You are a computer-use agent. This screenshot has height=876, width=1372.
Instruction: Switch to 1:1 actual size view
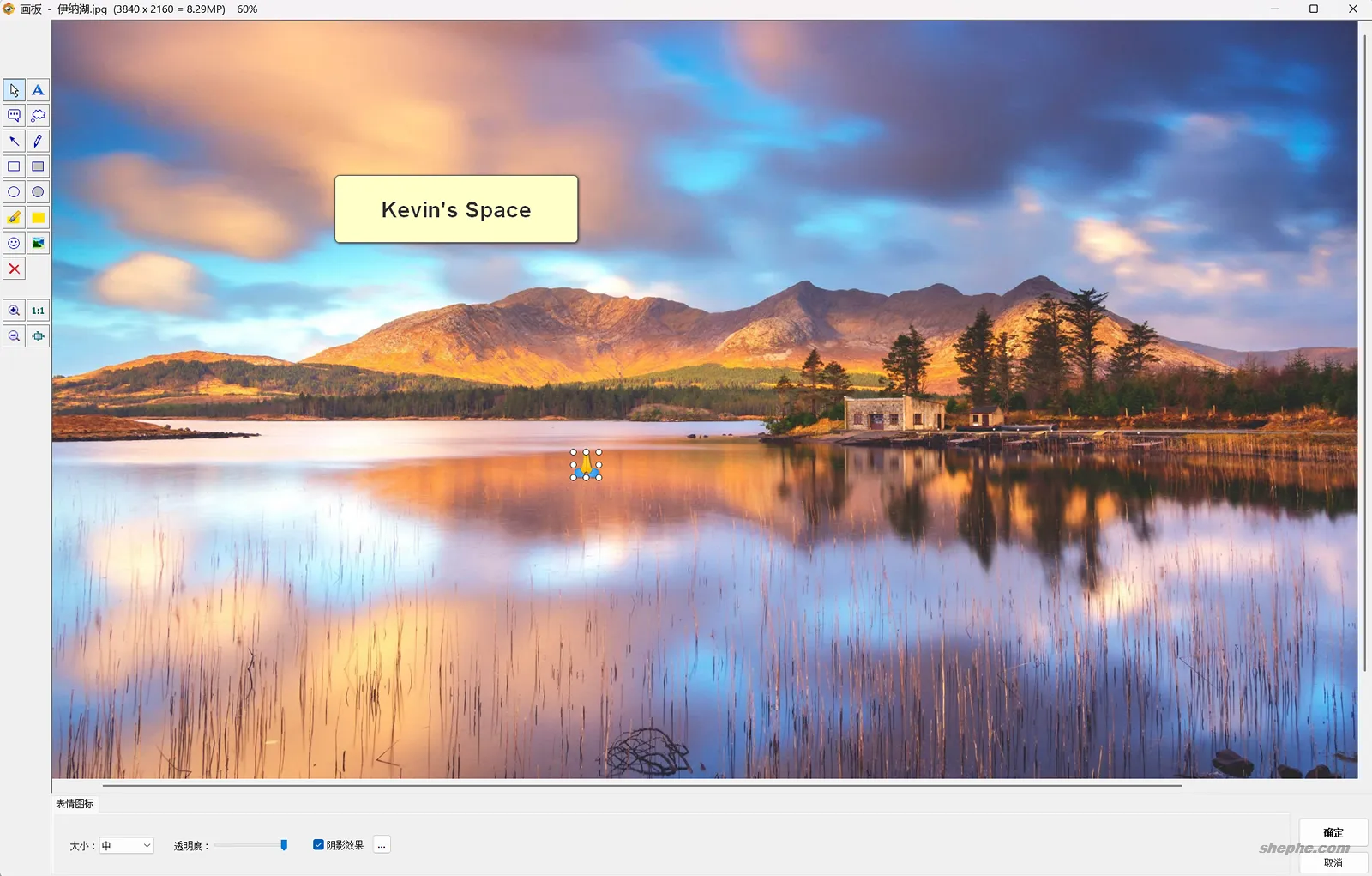tap(37, 310)
